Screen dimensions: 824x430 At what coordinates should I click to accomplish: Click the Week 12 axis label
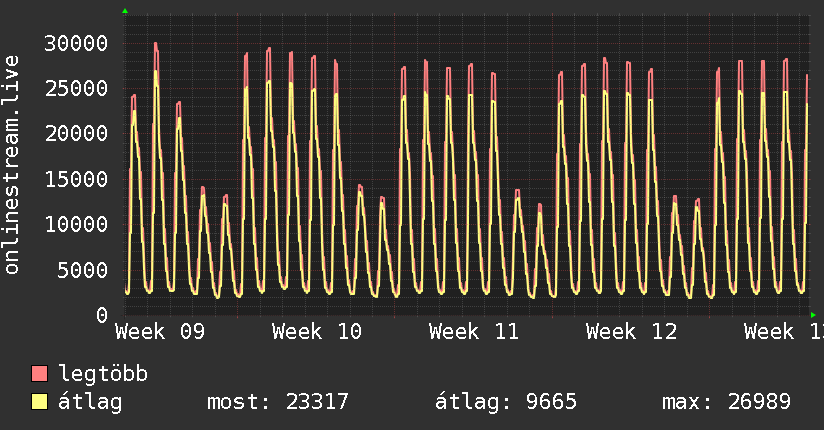(631, 332)
